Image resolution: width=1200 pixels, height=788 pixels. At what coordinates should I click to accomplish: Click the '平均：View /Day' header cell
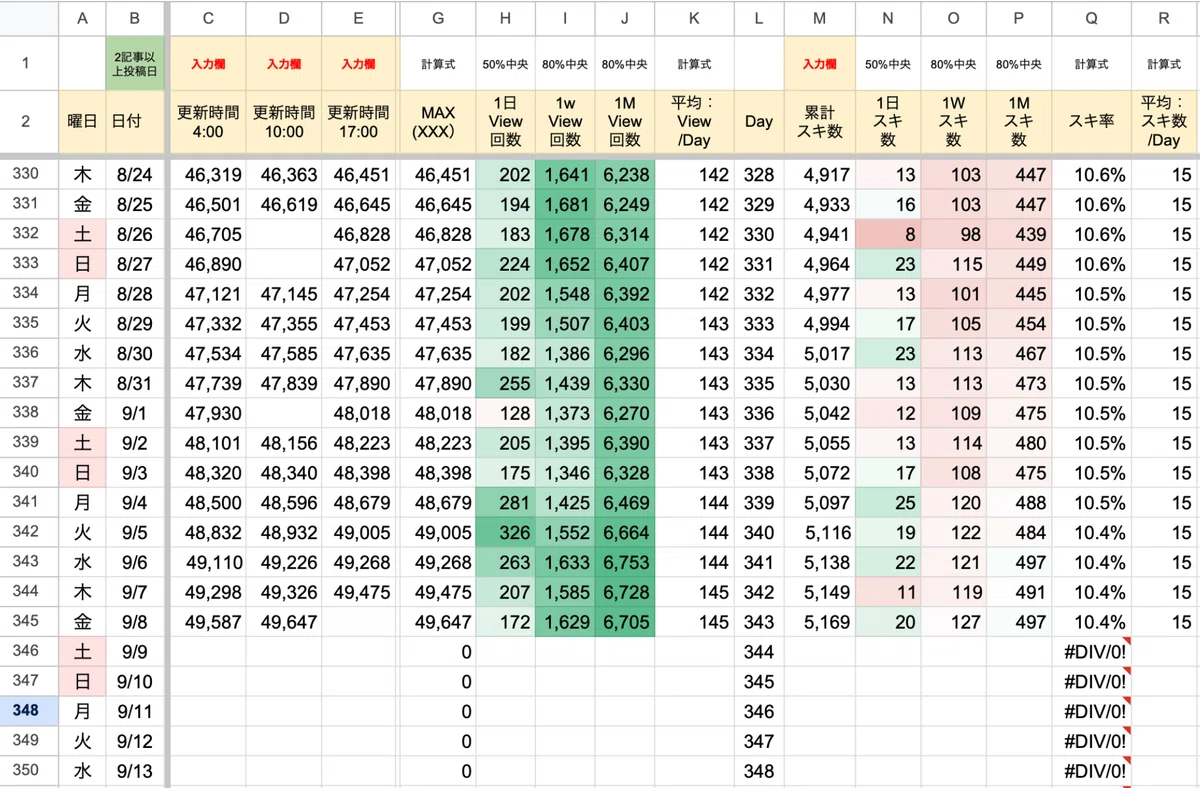pos(693,121)
